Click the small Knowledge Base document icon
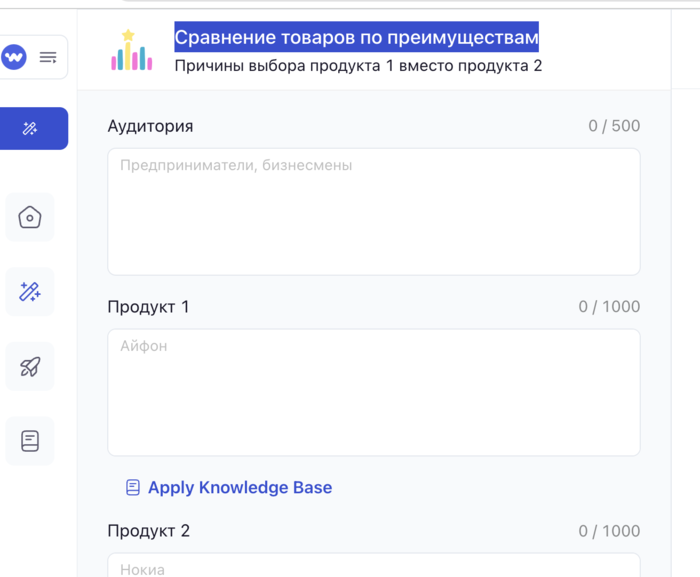Viewport: 700px width, 577px height. pyautogui.click(x=133, y=488)
